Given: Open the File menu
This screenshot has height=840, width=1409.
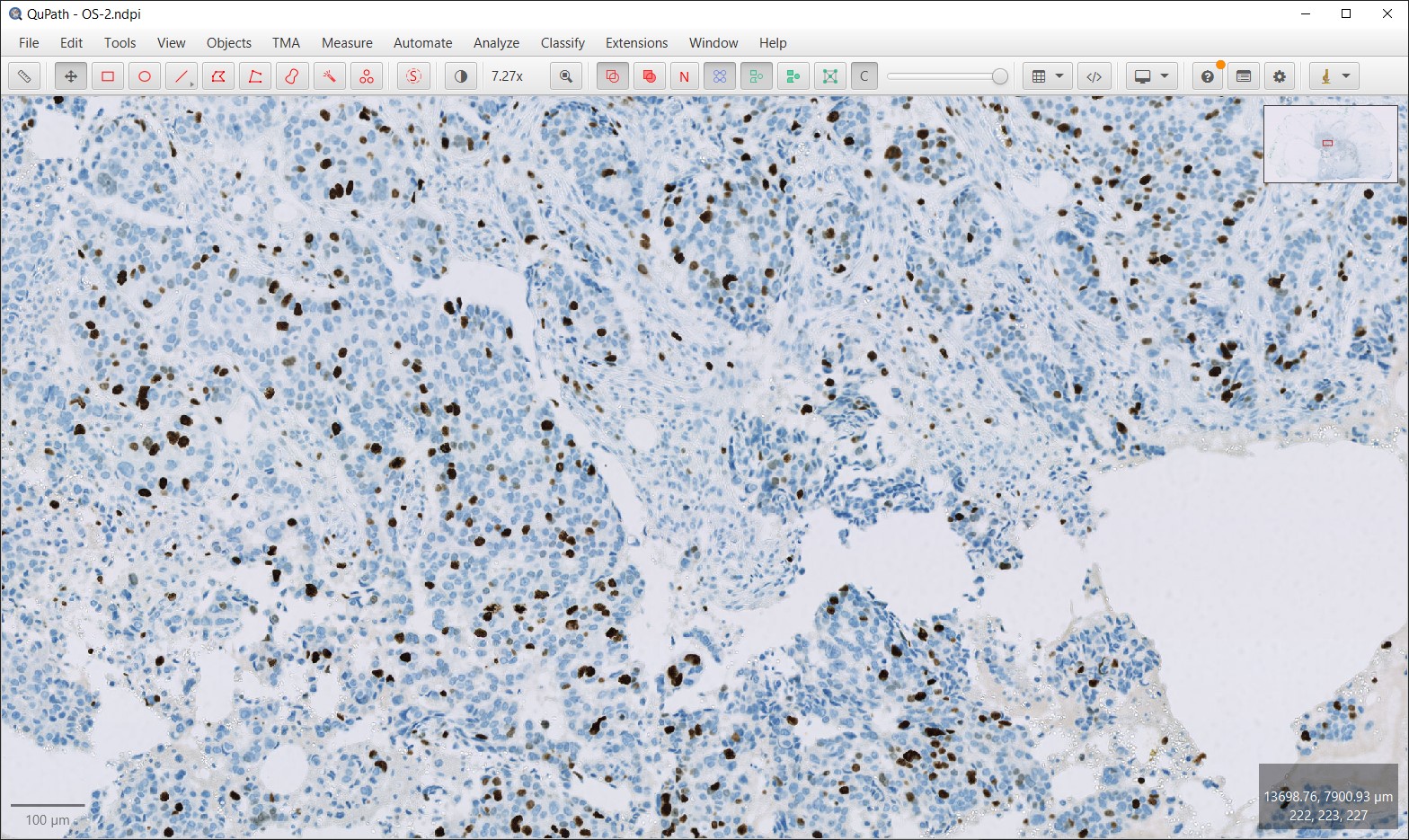Looking at the screenshot, I should 29,43.
